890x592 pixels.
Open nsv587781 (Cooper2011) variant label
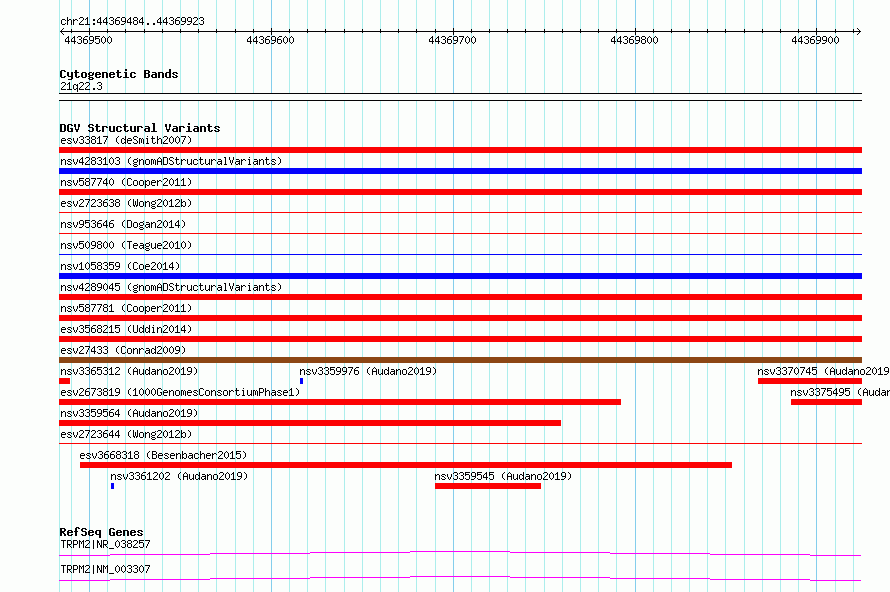[x=126, y=308]
